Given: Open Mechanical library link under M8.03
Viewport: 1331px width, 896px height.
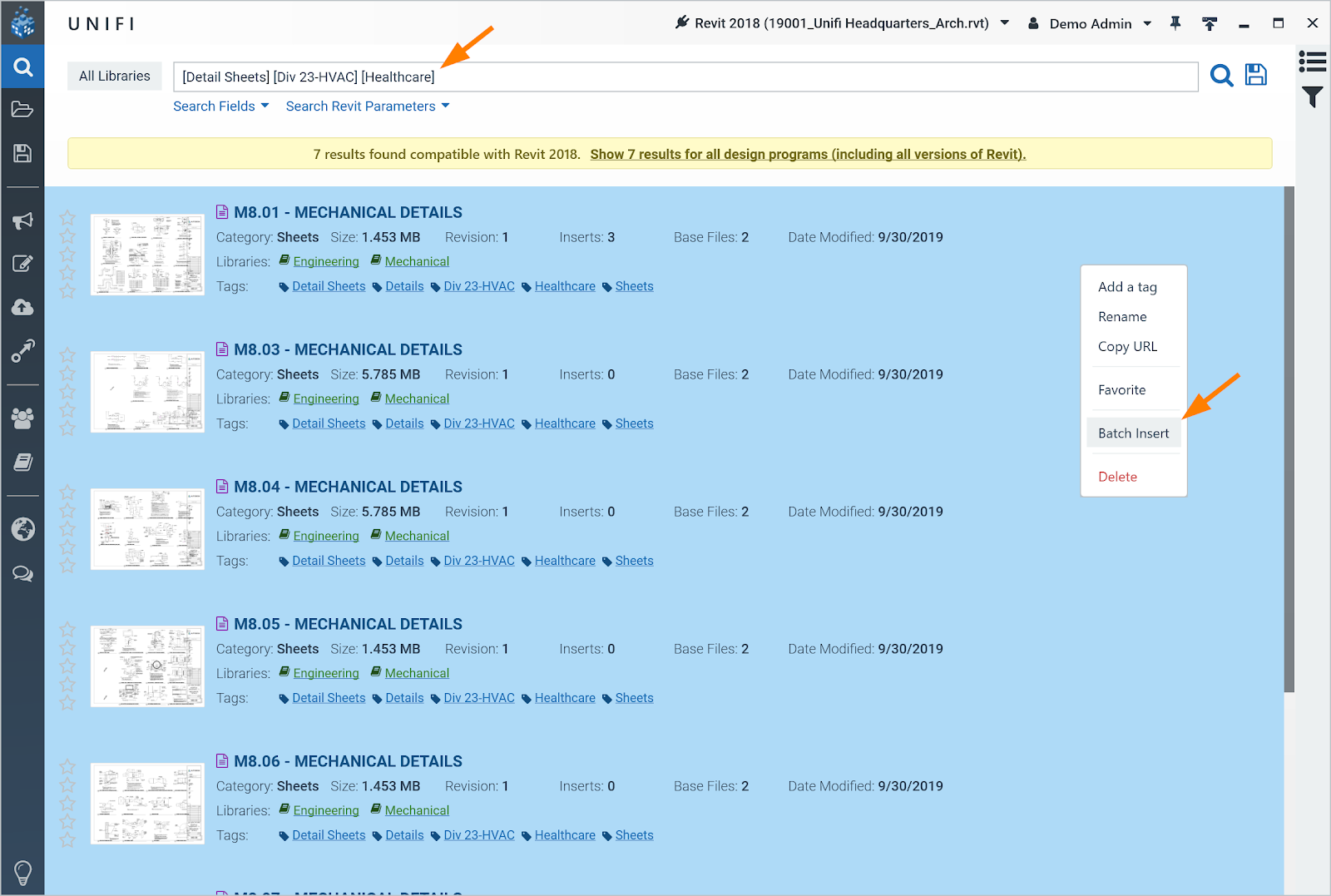Looking at the screenshot, I should click(x=417, y=398).
